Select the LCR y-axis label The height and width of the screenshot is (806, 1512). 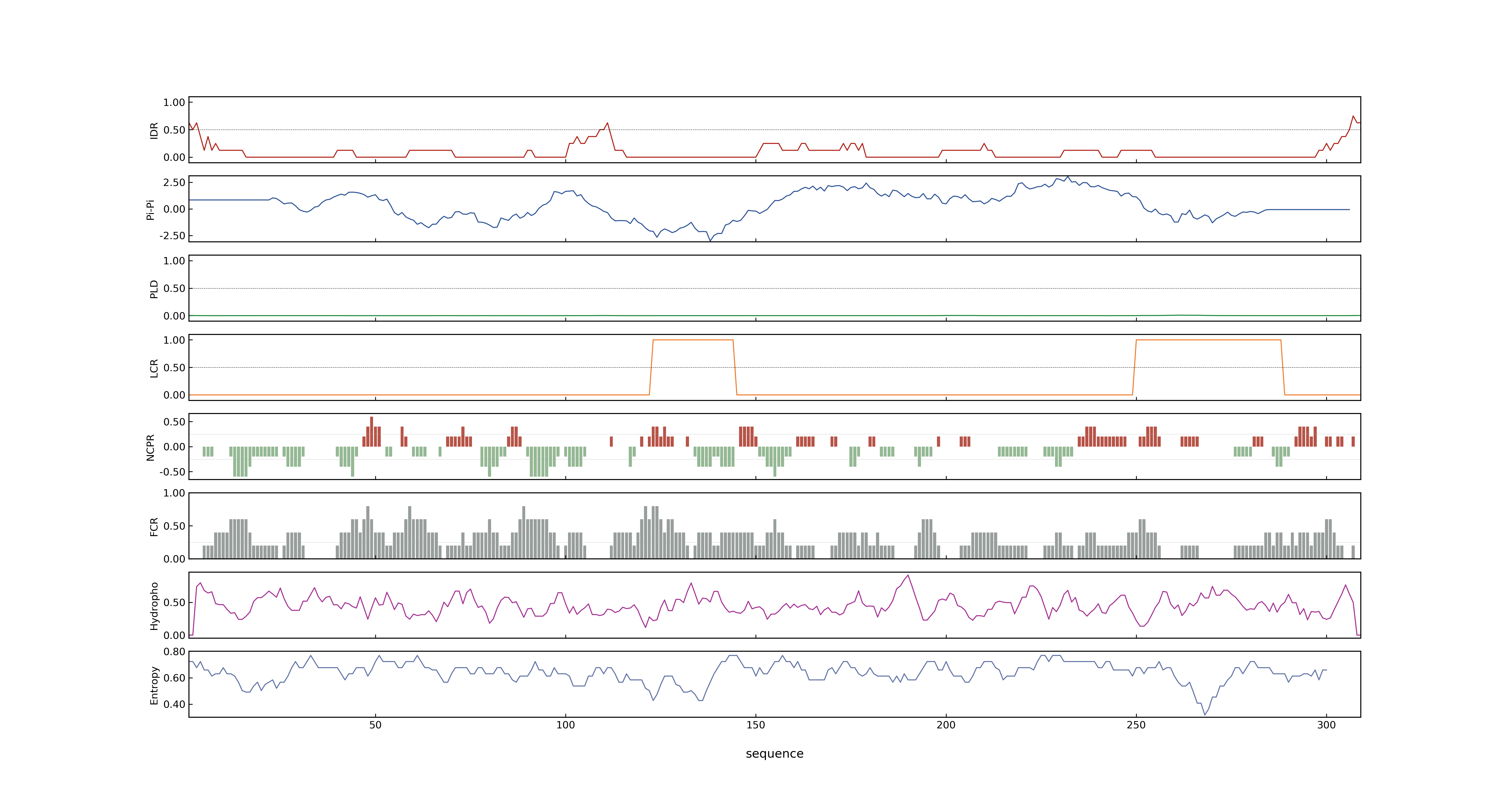pos(154,368)
